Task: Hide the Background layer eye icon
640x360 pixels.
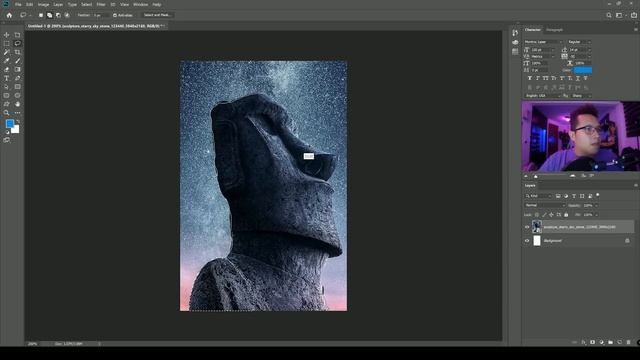Action: click(527, 241)
